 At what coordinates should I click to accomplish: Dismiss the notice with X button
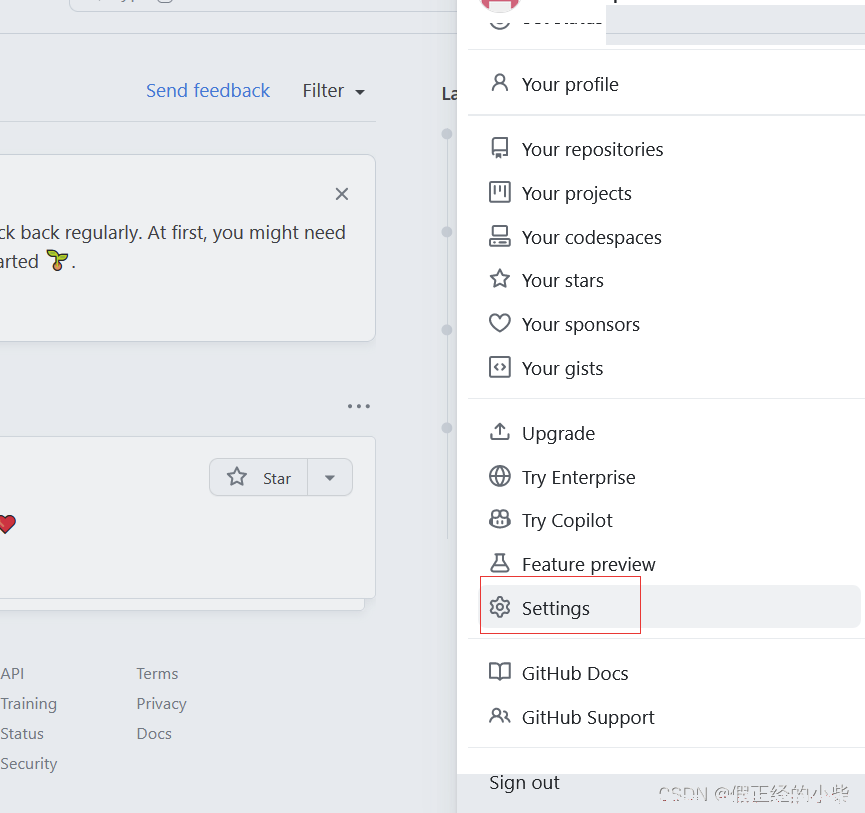(342, 194)
